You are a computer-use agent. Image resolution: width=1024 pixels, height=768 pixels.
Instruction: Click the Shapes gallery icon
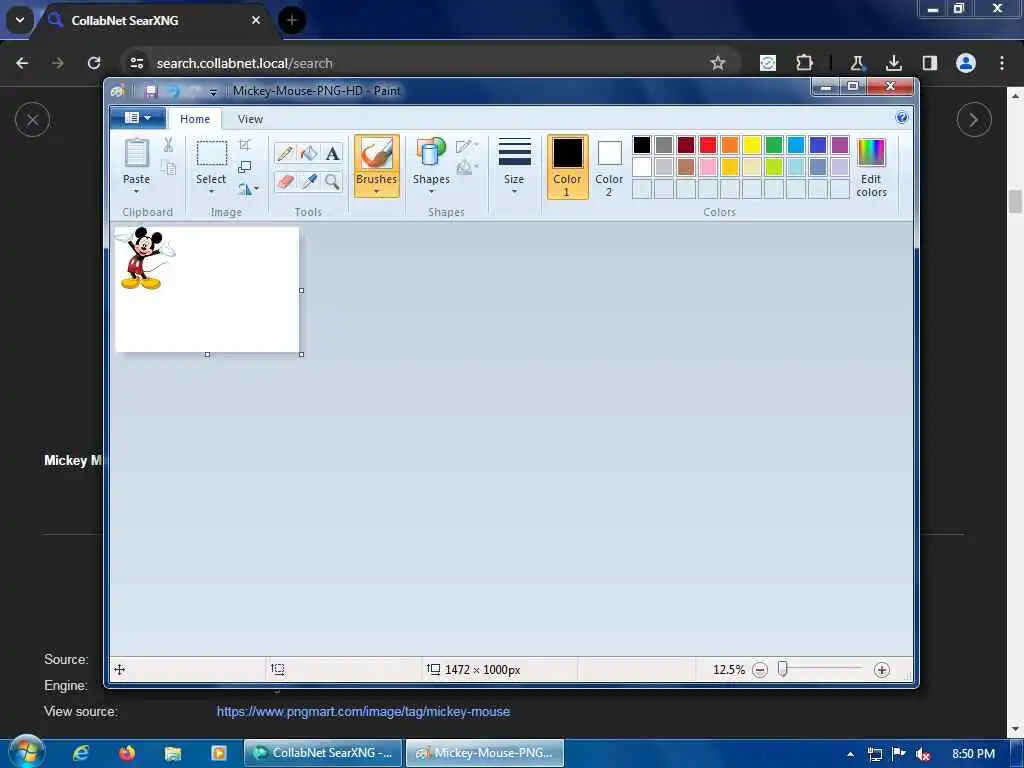[431, 153]
